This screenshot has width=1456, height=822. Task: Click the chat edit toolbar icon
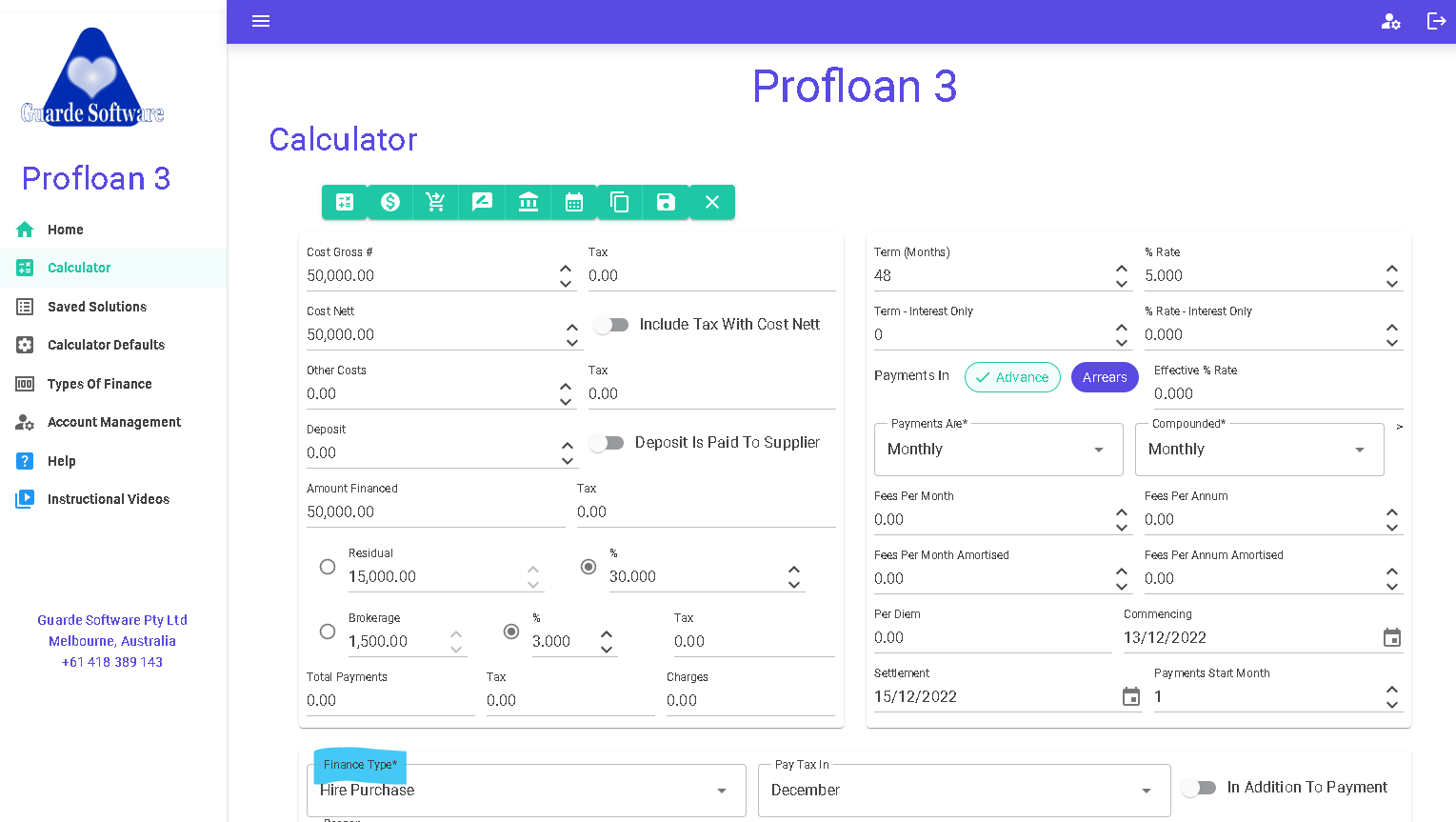click(482, 202)
